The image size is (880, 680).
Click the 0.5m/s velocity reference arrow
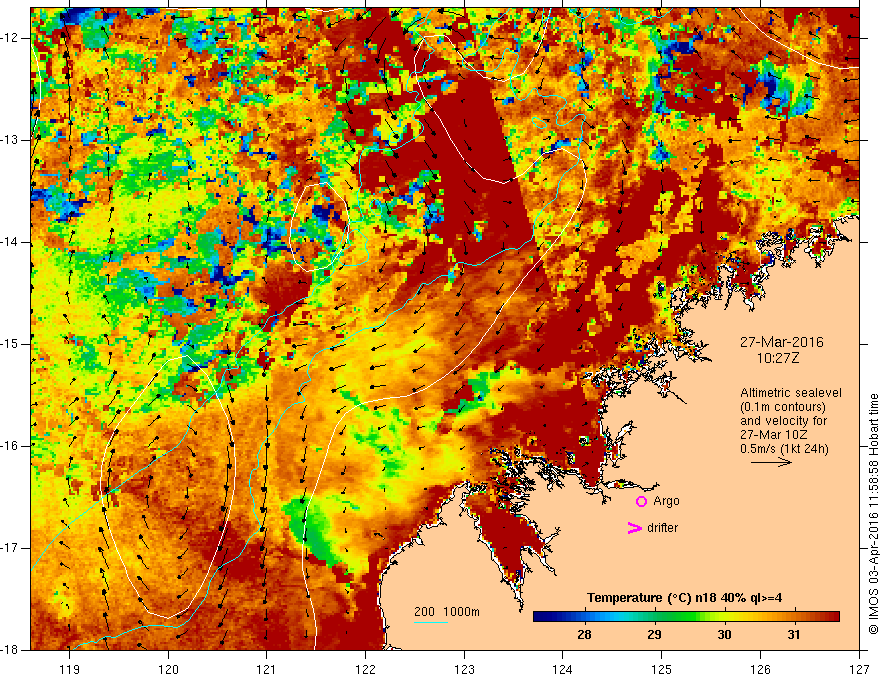click(771, 462)
